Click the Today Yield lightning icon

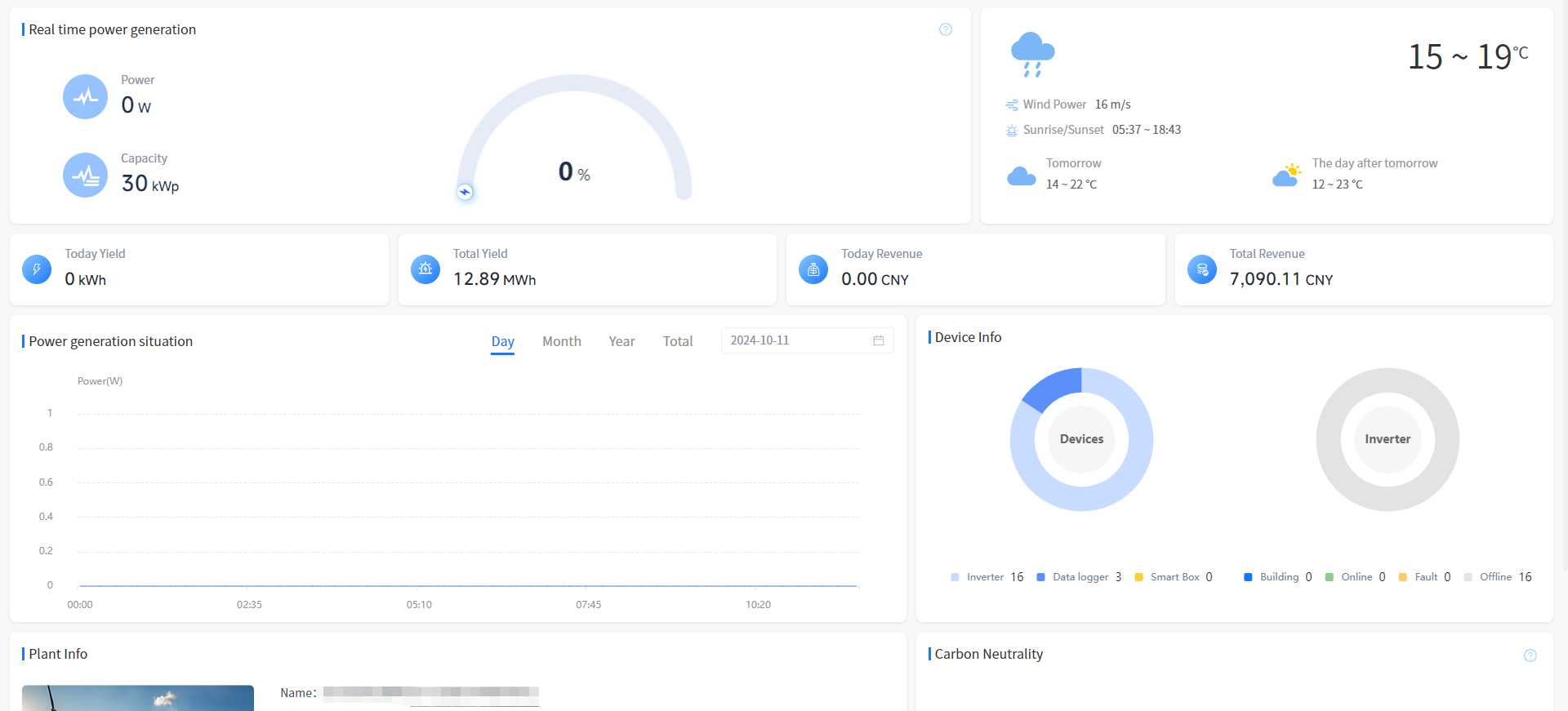pos(37,269)
